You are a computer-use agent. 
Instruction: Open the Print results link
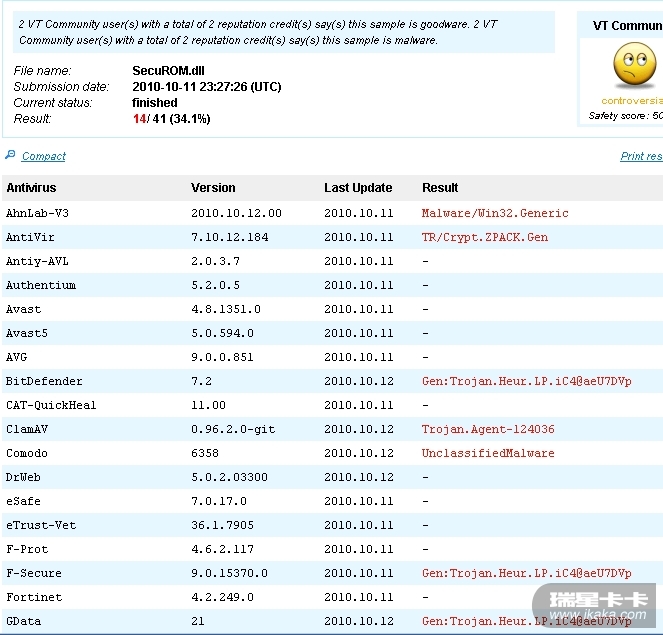(x=641, y=156)
